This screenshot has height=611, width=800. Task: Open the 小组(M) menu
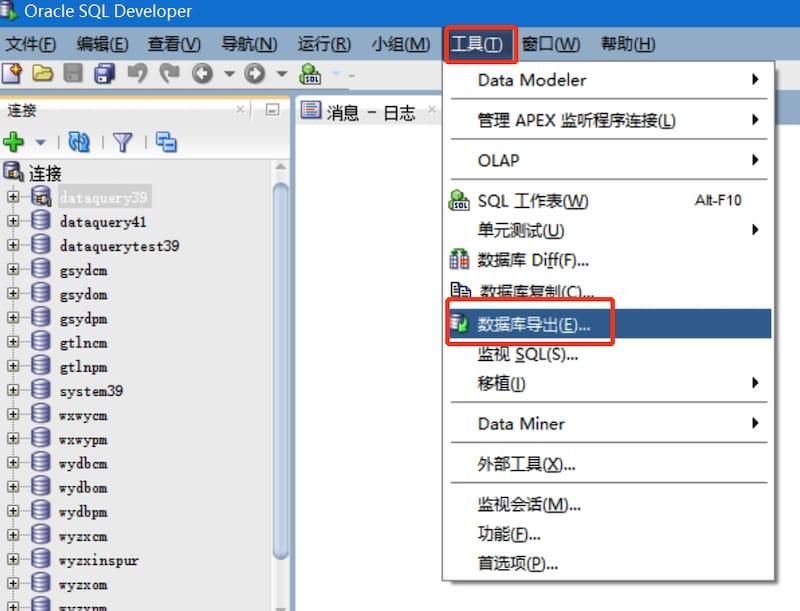[x=401, y=44]
